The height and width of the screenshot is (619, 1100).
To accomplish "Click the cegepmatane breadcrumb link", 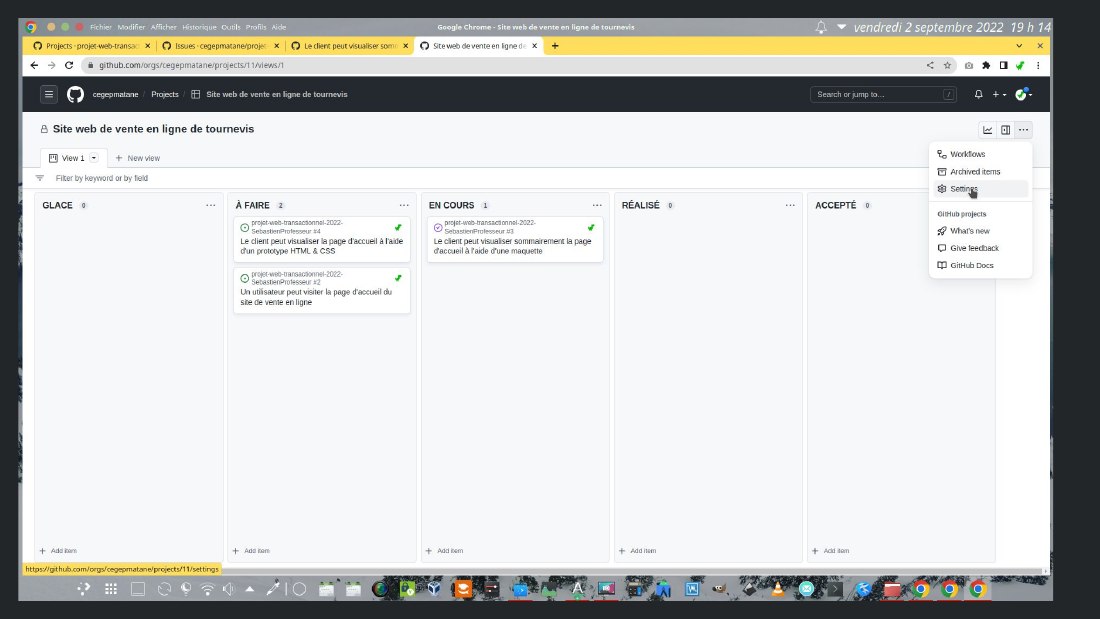I will pyautogui.click(x=115, y=94).
